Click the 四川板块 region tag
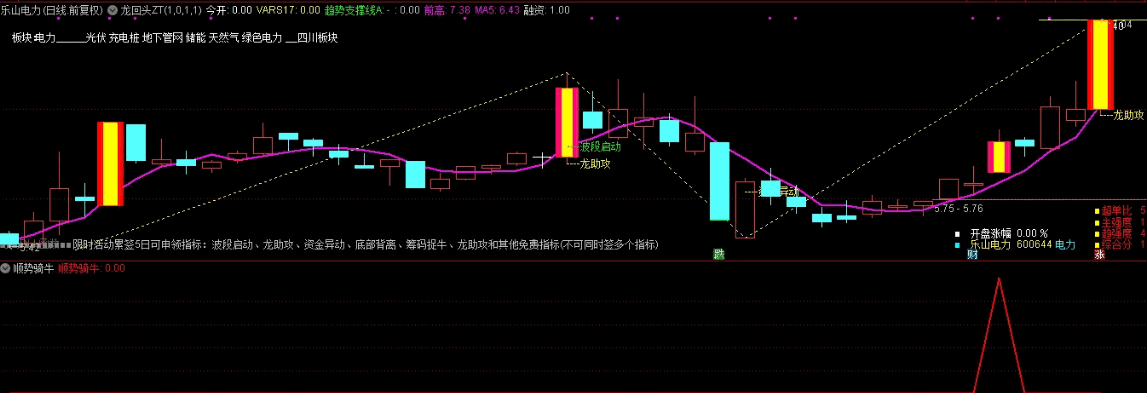The width and height of the screenshot is (1147, 393). 317,38
